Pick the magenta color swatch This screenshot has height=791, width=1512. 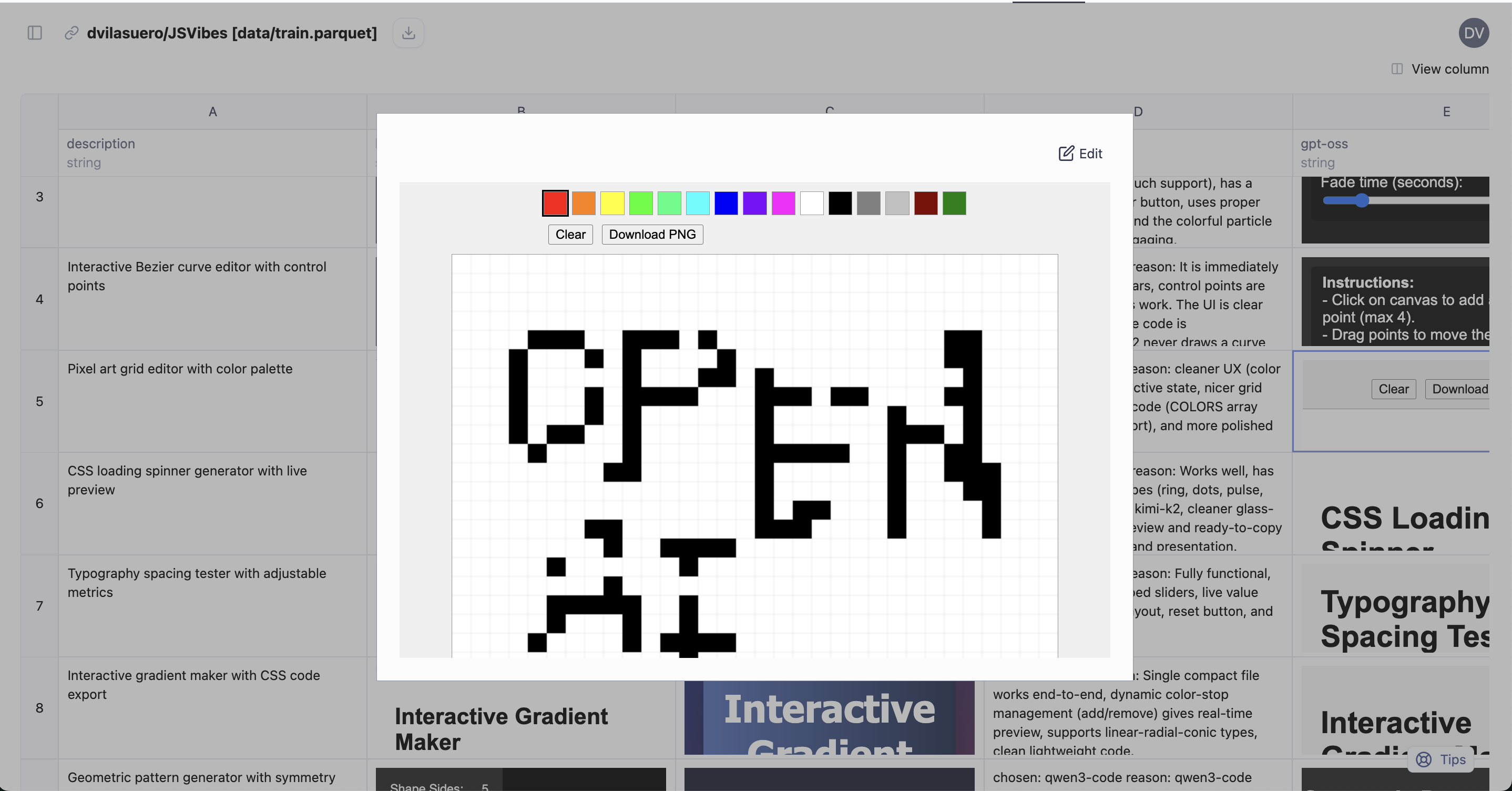click(783, 203)
